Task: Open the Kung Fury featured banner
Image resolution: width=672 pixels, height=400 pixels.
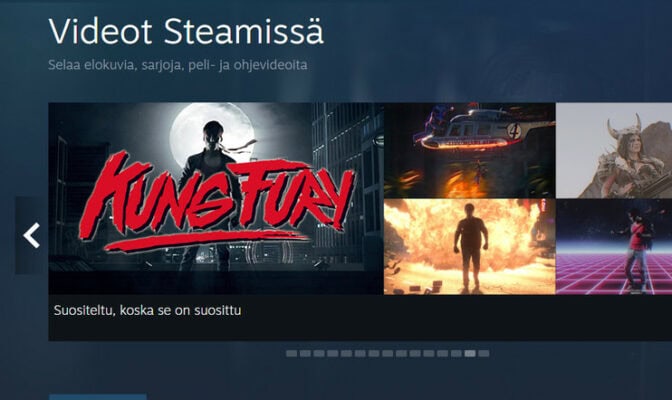Action: (216, 198)
